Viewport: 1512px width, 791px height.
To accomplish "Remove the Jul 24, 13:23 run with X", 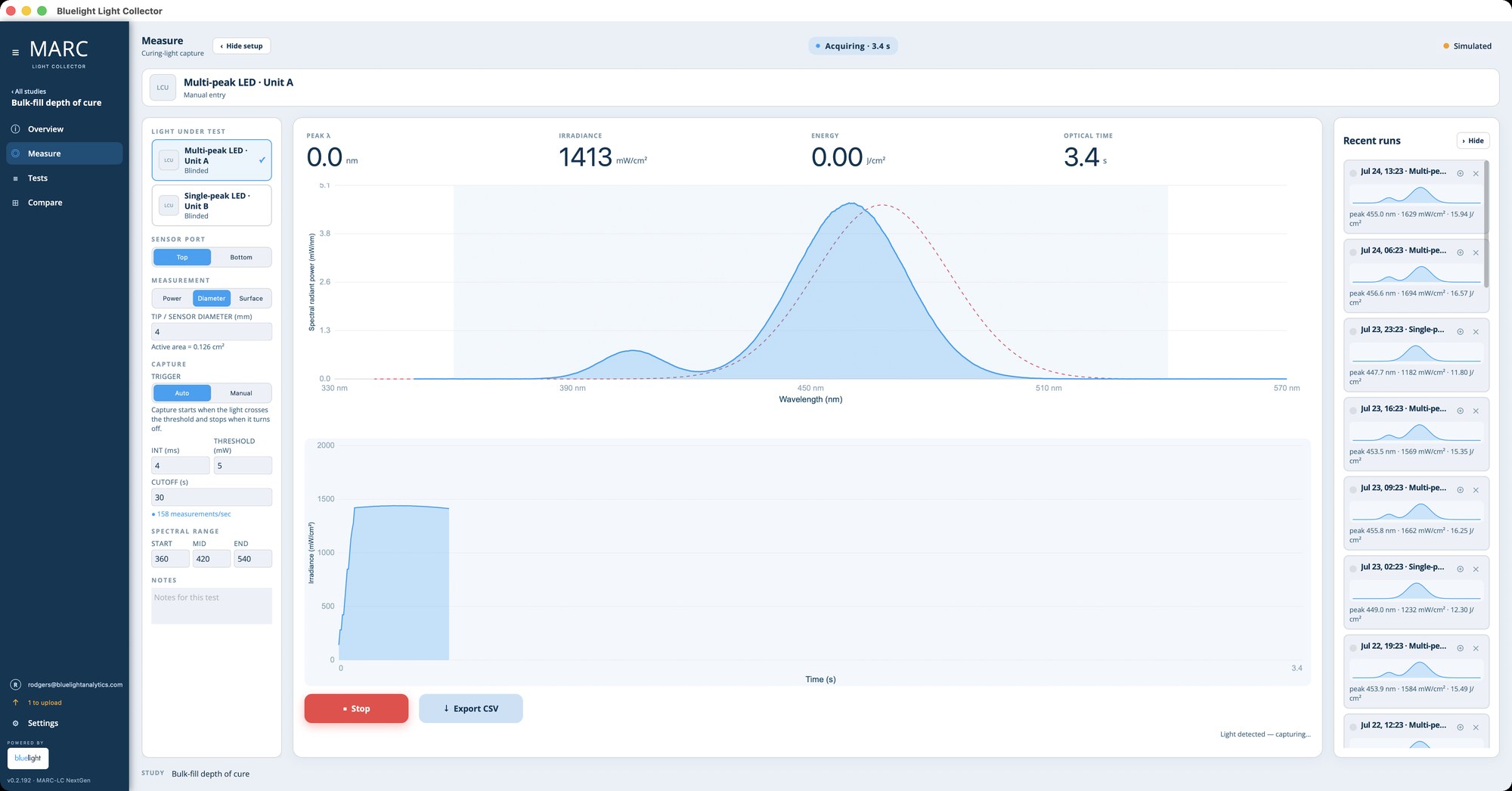I will pyautogui.click(x=1476, y=174).
